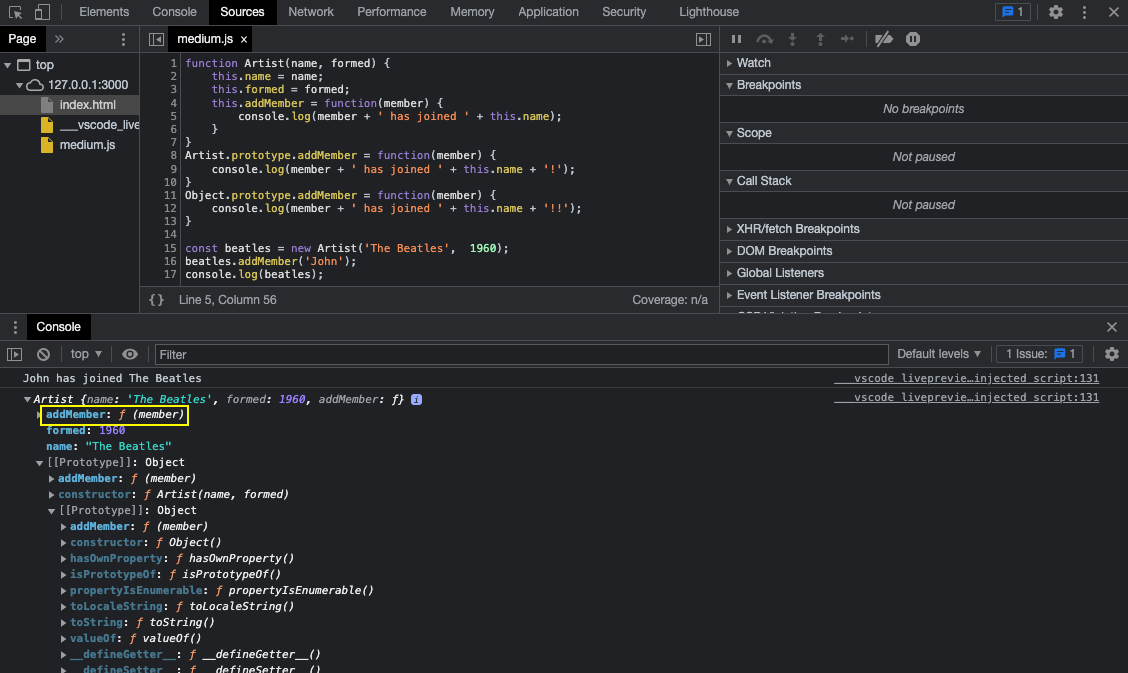
Task: Toggle the device toolbar icon
Action: point(42,12)
